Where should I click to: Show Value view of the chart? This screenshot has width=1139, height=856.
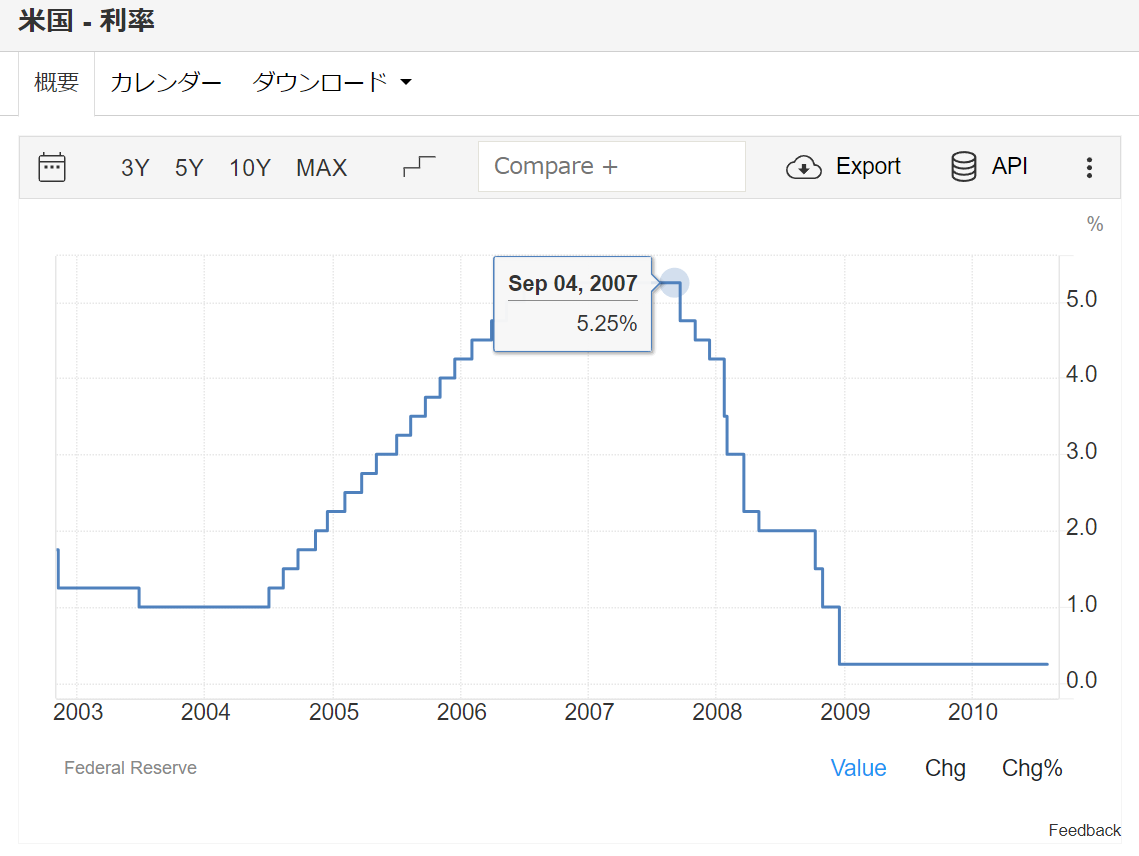click(x=858, y=768)
